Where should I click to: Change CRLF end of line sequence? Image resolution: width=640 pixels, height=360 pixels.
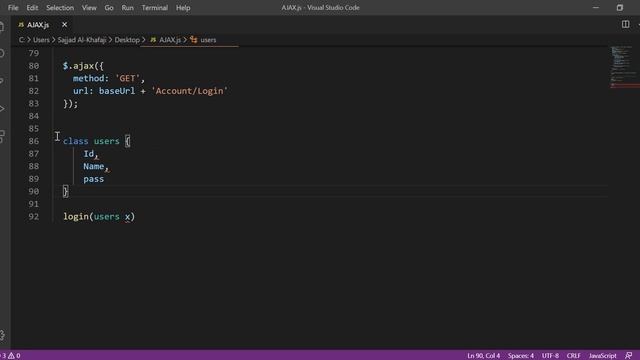coord(573,356)
